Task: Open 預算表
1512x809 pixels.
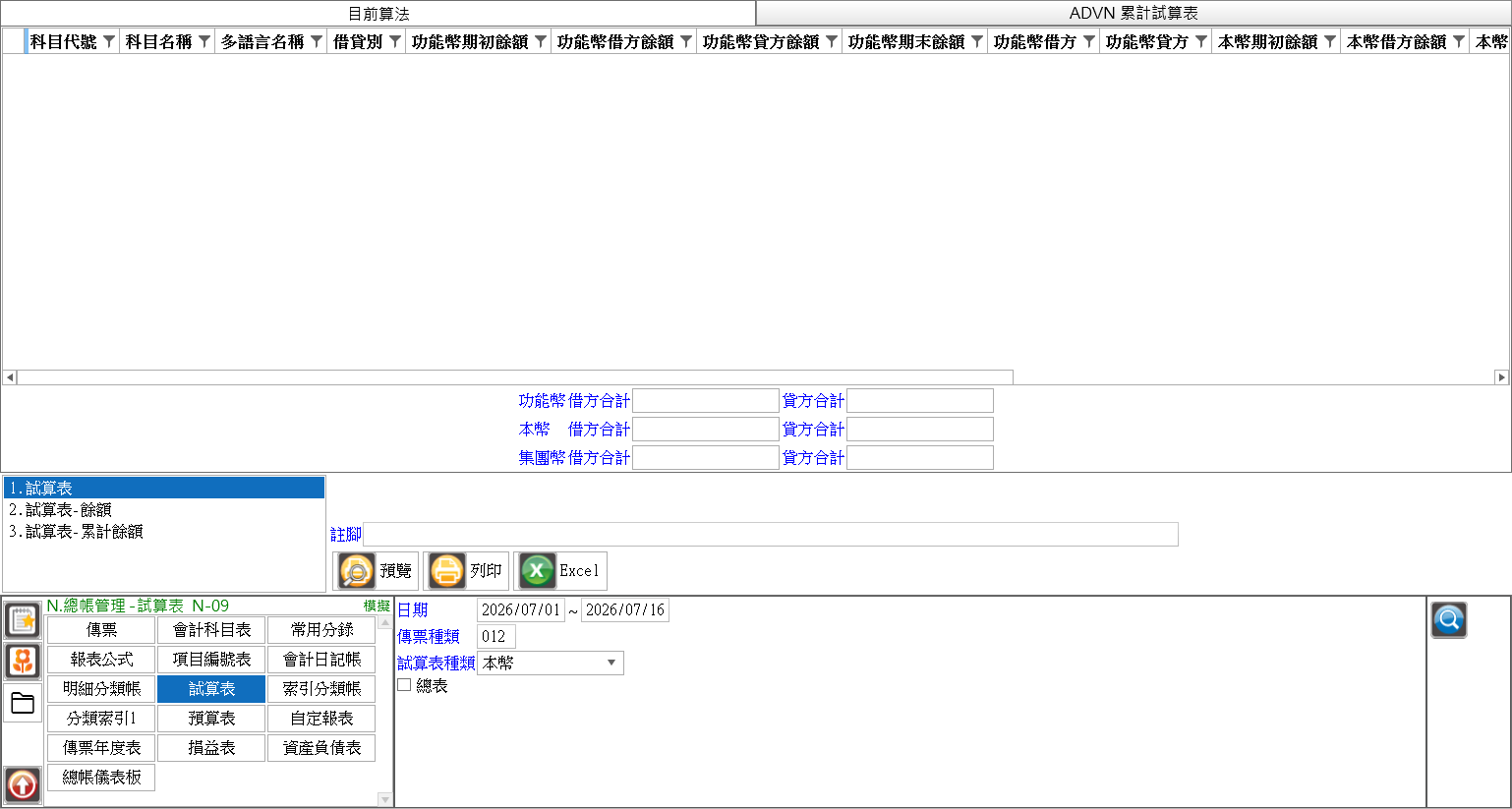Action: (211, 719)
